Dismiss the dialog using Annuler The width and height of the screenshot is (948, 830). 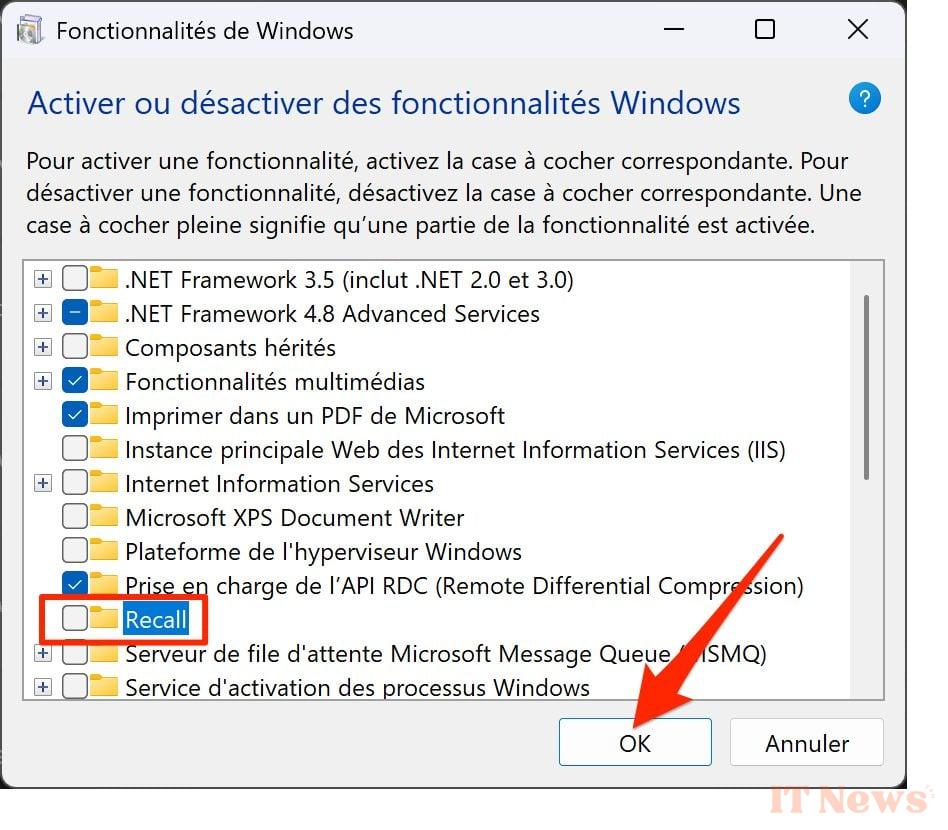coord(806,742)
